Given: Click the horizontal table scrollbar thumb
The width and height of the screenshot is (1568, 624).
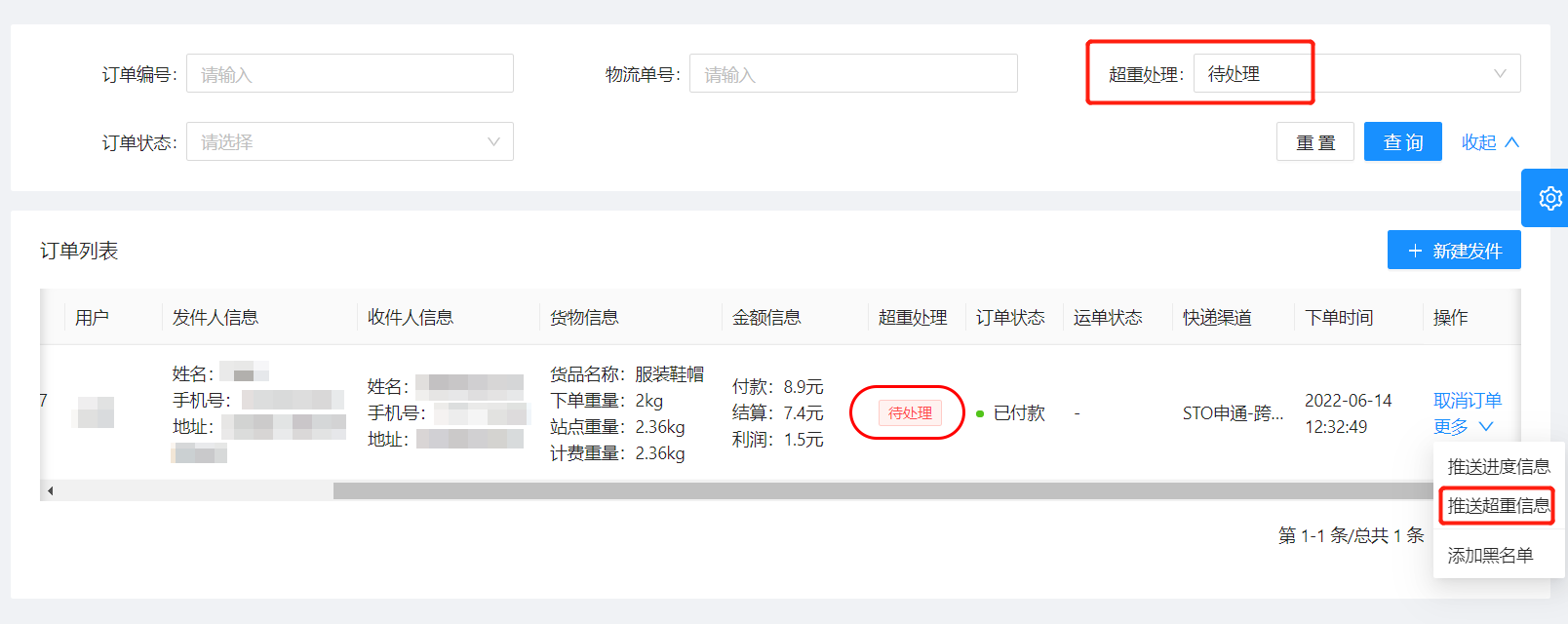Looking at the screenshot, I should point(878,490).
